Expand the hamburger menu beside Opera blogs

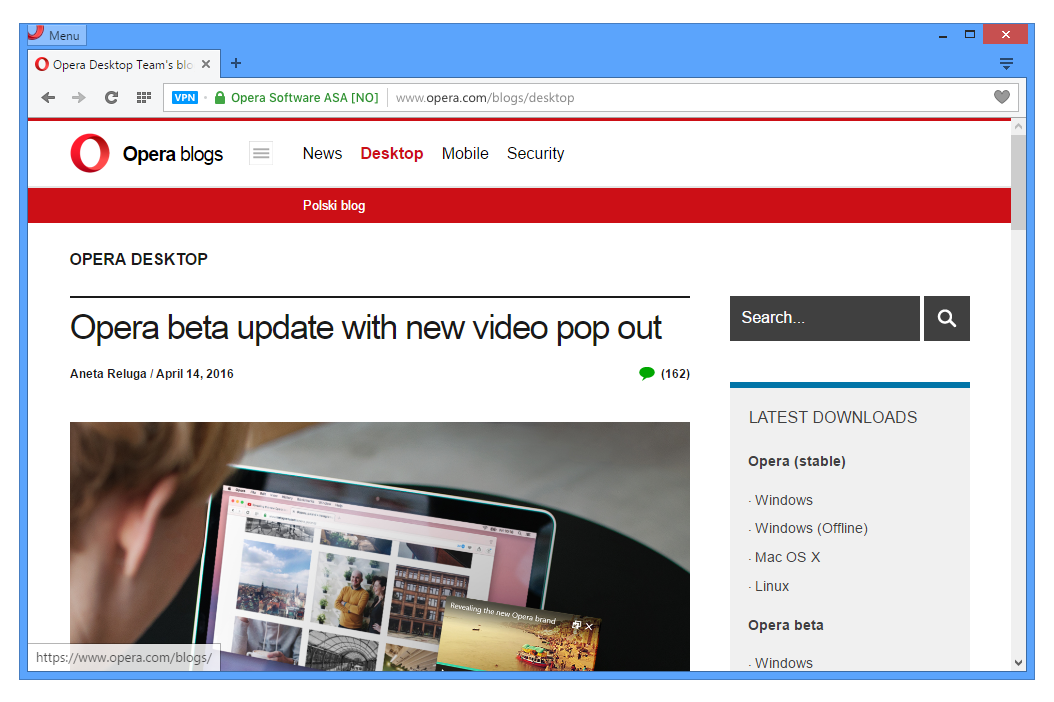click(x=261, y=153)
